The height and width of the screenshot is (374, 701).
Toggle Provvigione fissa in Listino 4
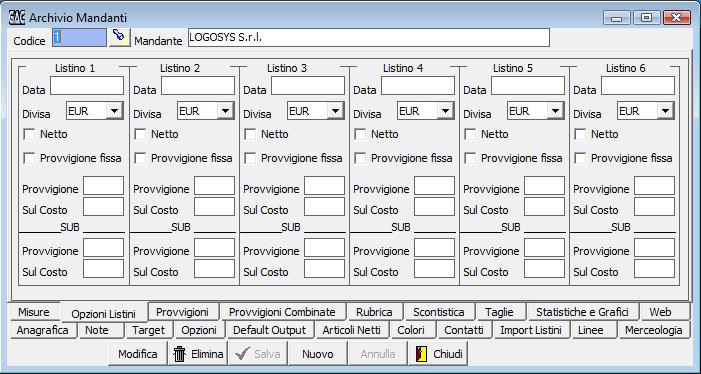click(x=360, y=158)
